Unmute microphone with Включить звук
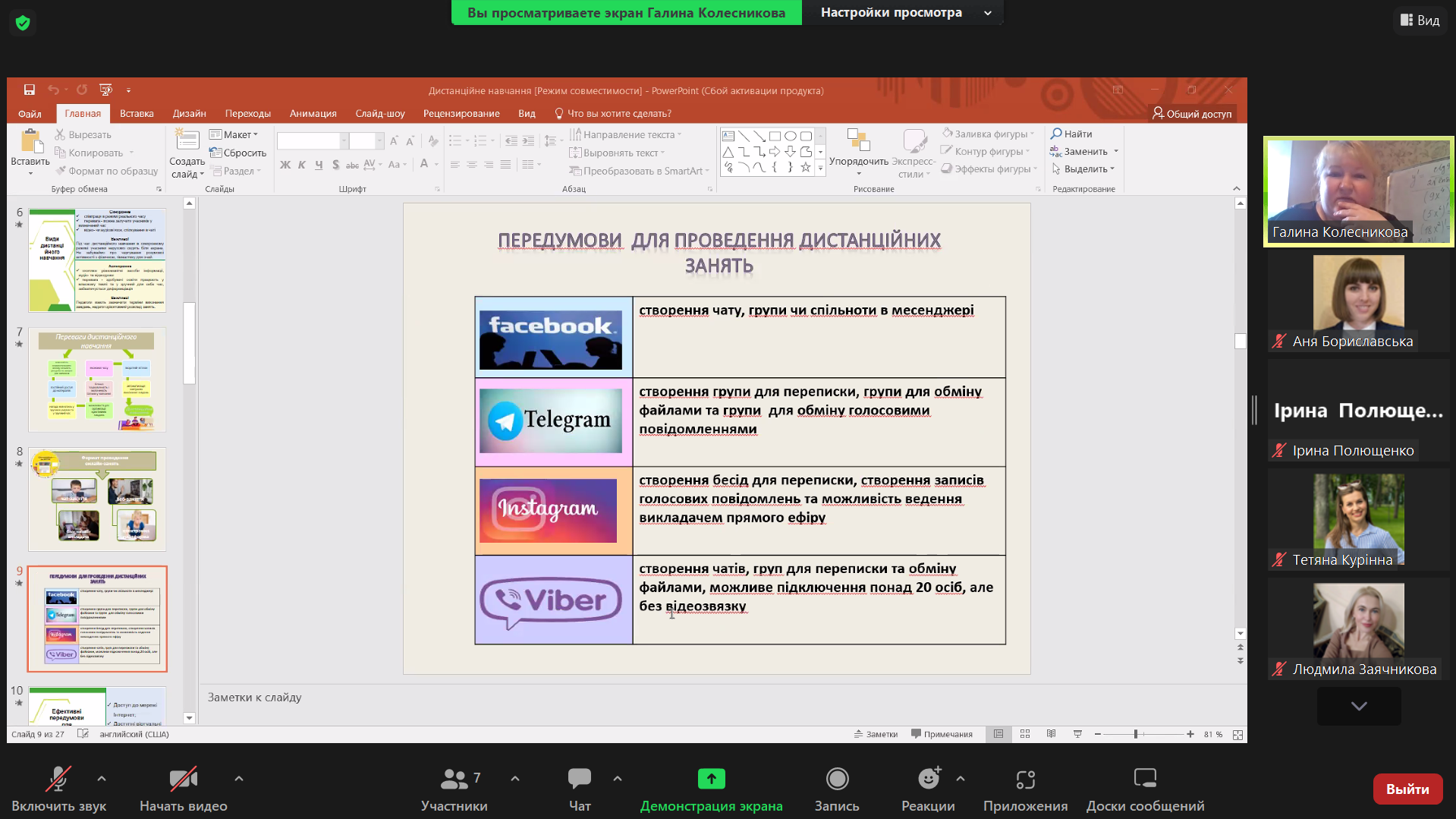This screenshot has height=819, width=1456. point(58,789)
